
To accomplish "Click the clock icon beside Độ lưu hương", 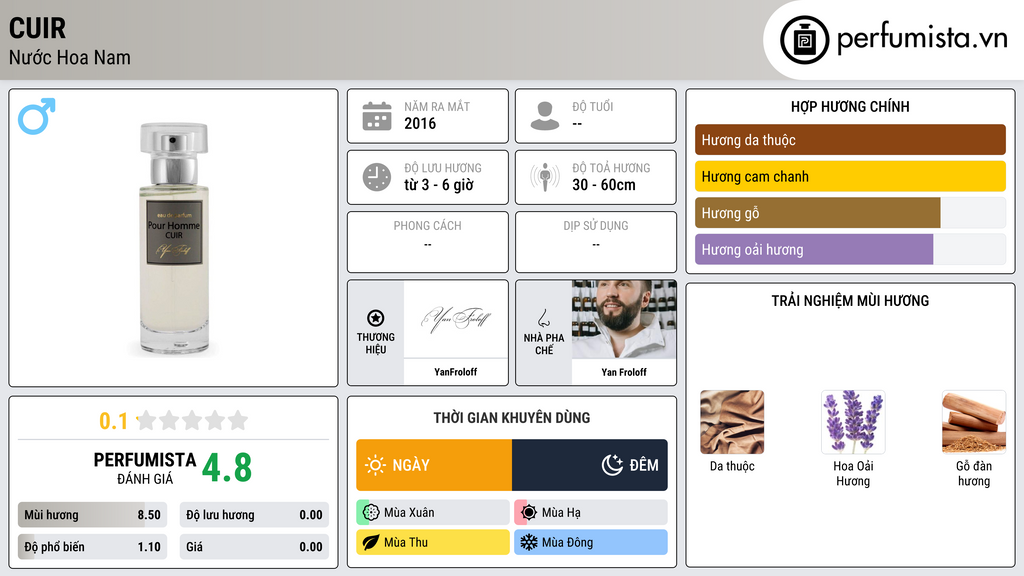I will 377,178.
